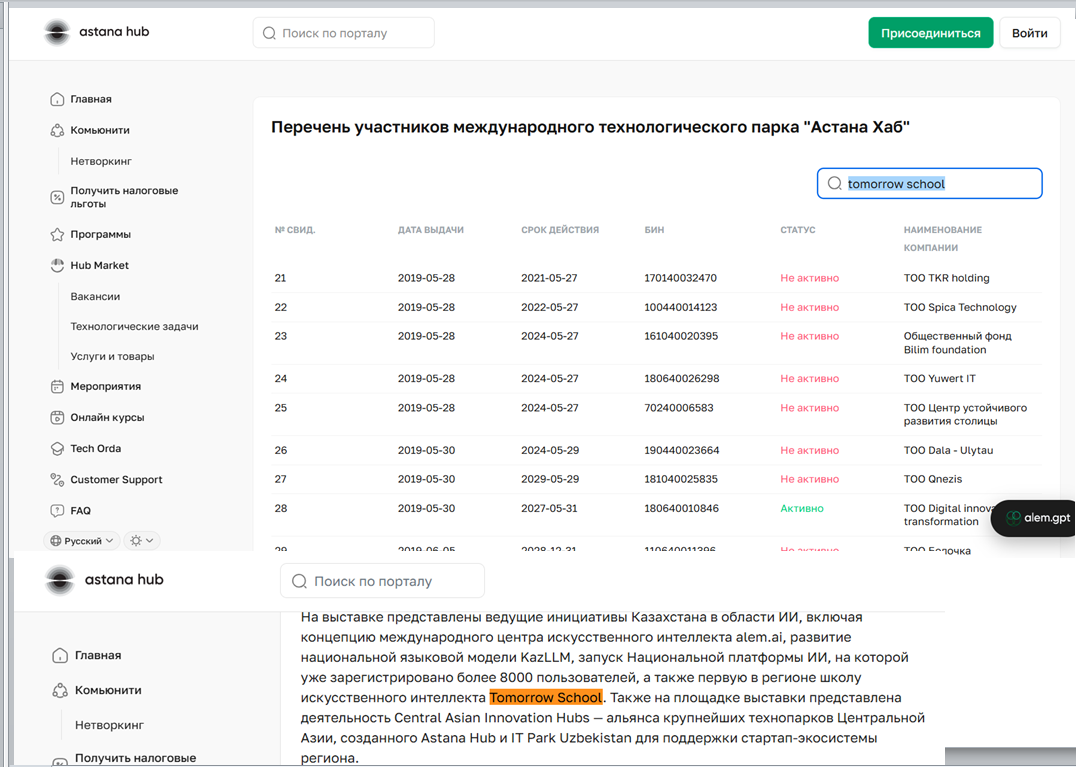Screen dimensions: 1076x767
Task: Click expiry date 2029-05-29 cell
Action: (x=550, y=479)
